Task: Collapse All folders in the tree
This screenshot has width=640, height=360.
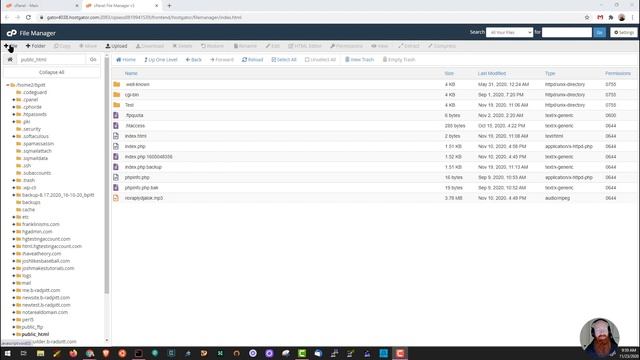Action: pos(51,72)
